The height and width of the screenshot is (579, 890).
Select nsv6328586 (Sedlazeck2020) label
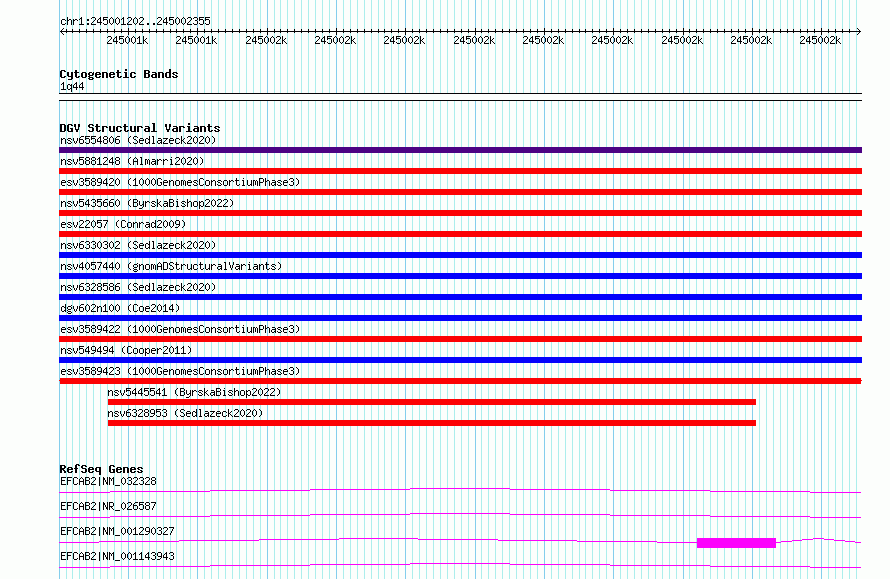click(138, 287)
